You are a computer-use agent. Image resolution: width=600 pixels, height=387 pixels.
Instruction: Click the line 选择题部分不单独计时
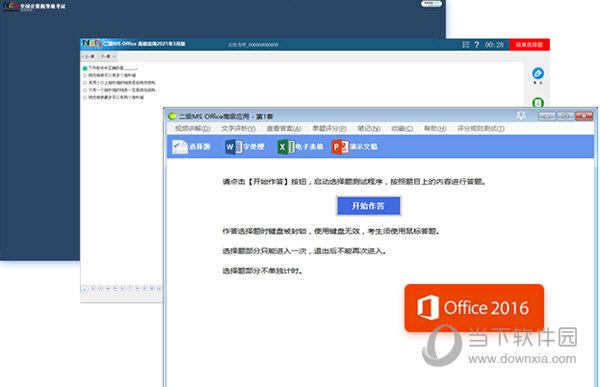click(x=262, y=271)
